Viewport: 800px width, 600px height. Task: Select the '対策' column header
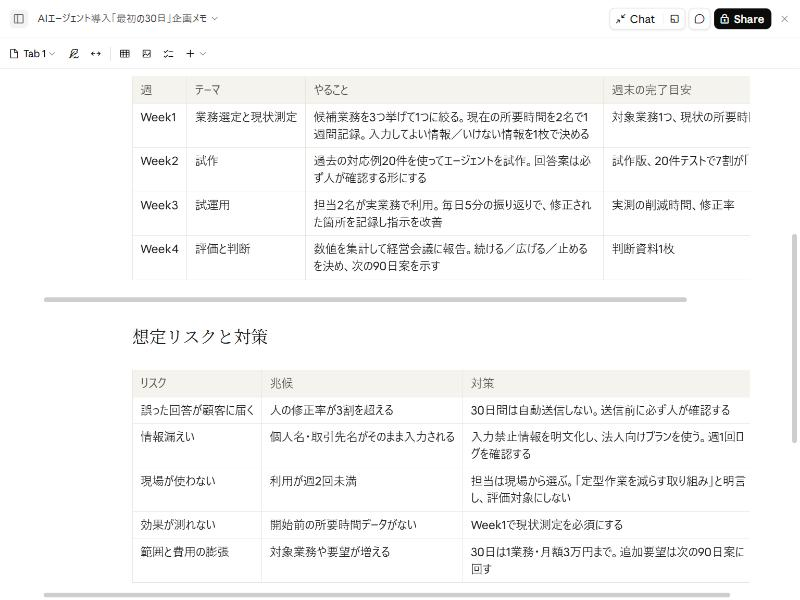[x=606, y=384]
